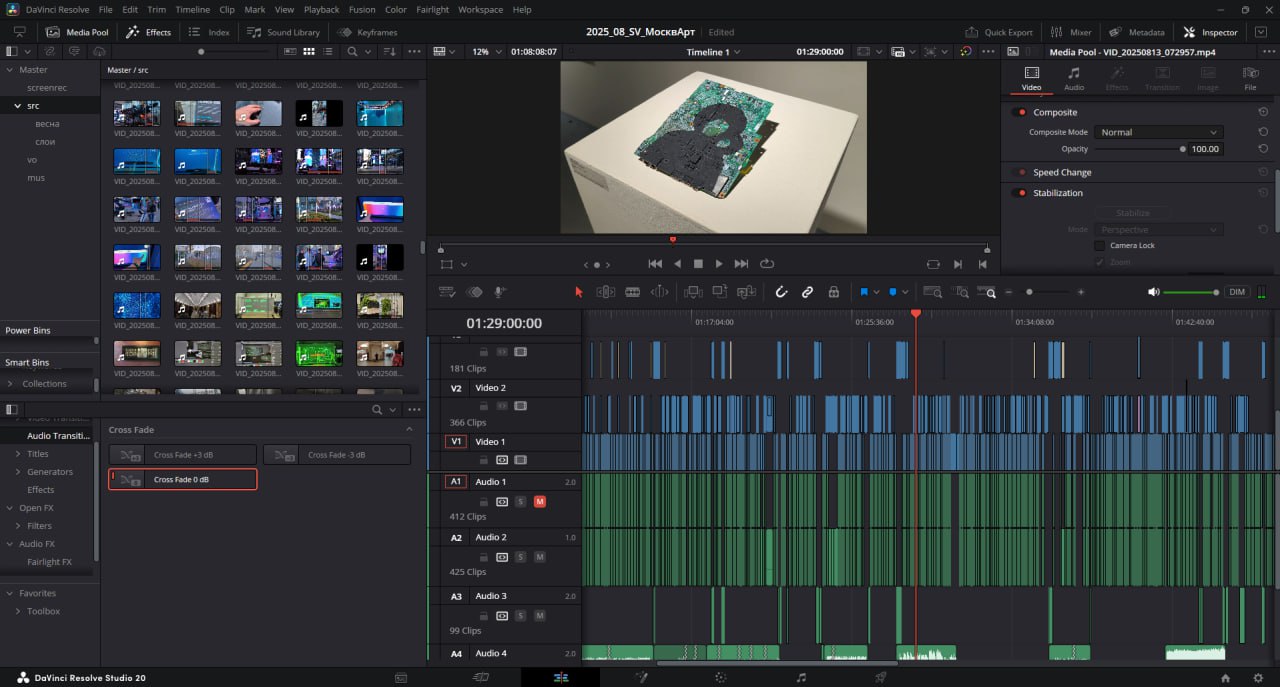
Task: Solo the Audio 2 track
Action: coord(520,557)
